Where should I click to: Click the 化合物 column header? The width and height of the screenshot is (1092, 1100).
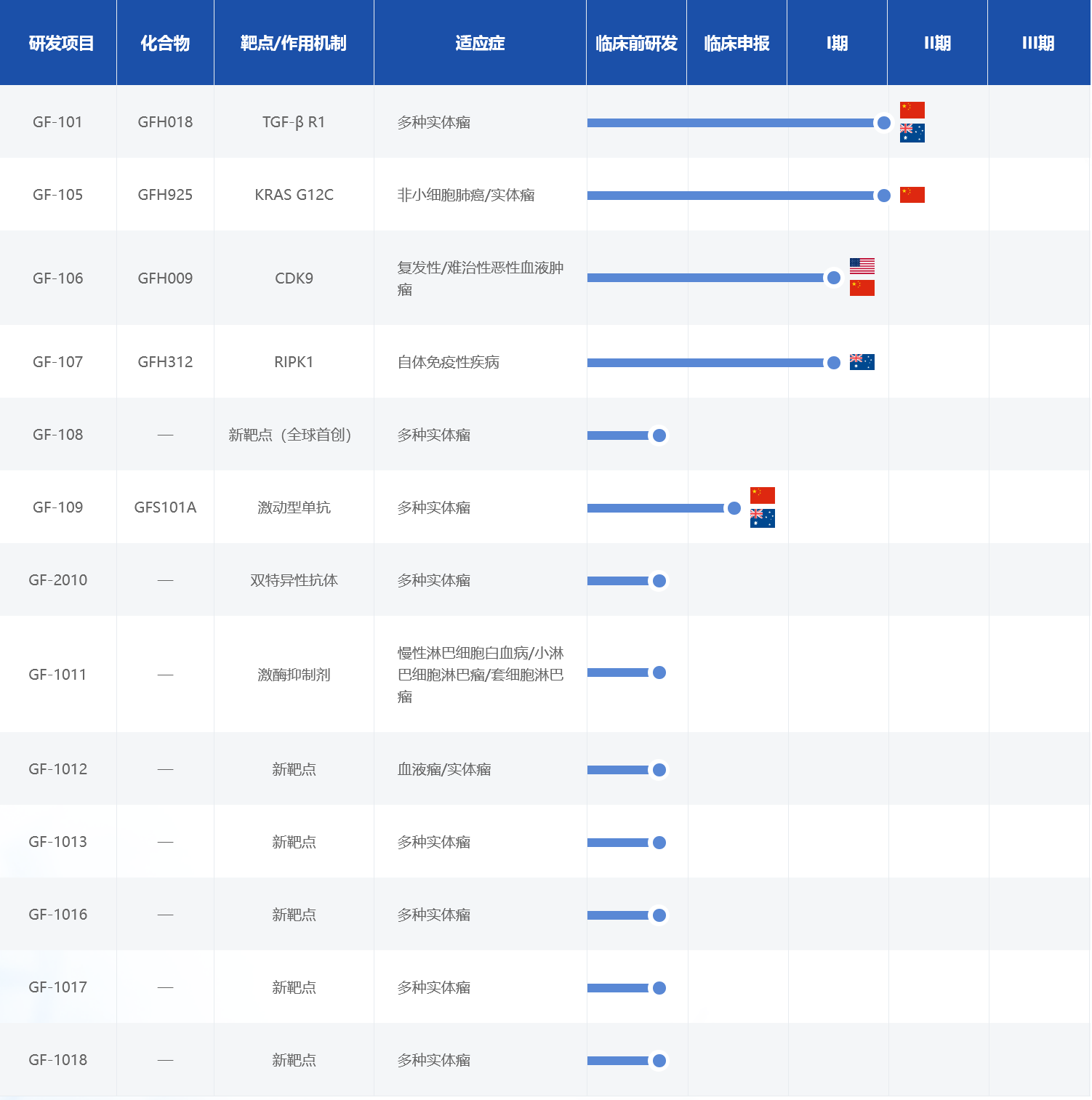165,44
